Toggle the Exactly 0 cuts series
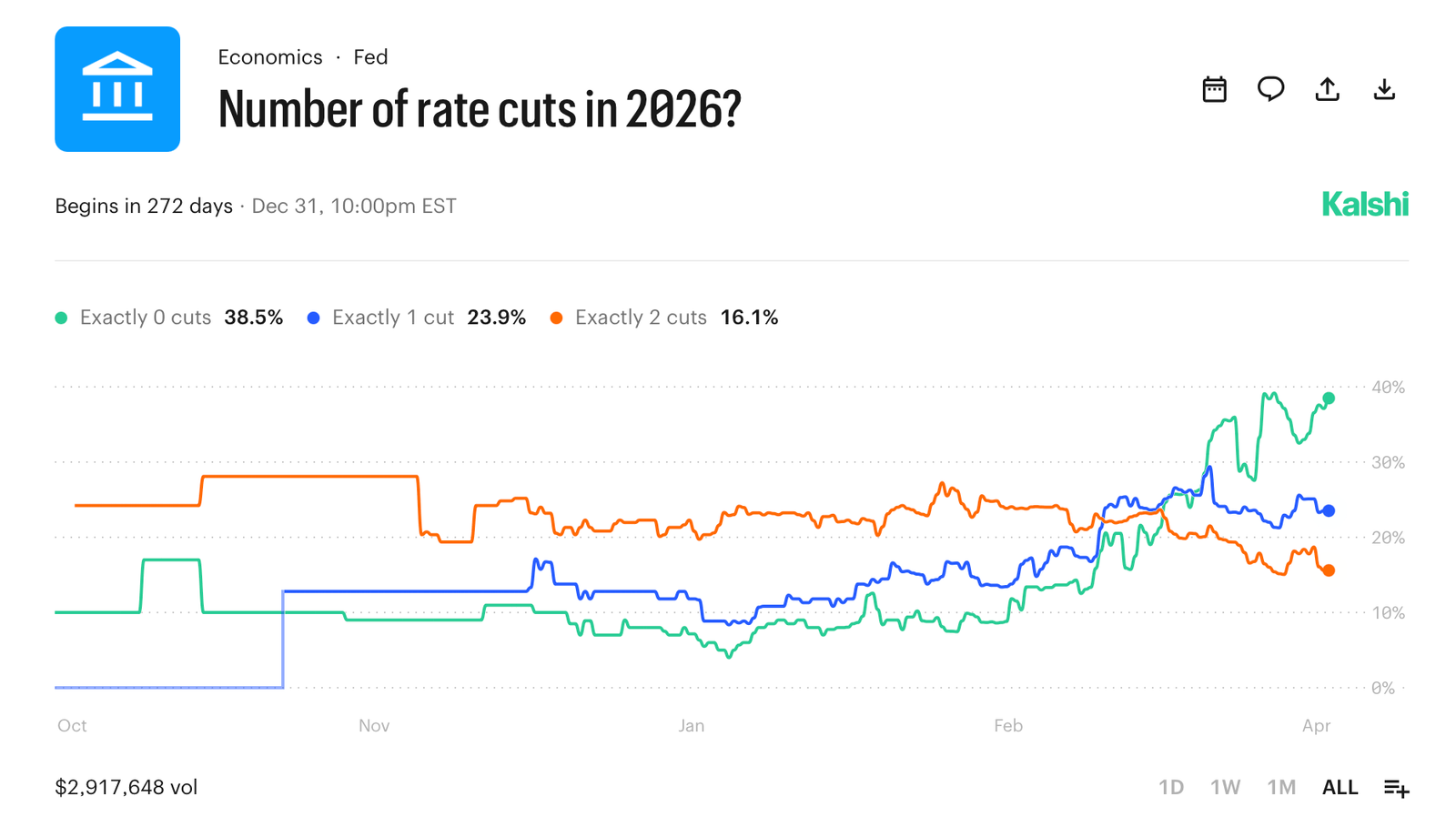Screen dimensions: 1456x827 [144, 317]
